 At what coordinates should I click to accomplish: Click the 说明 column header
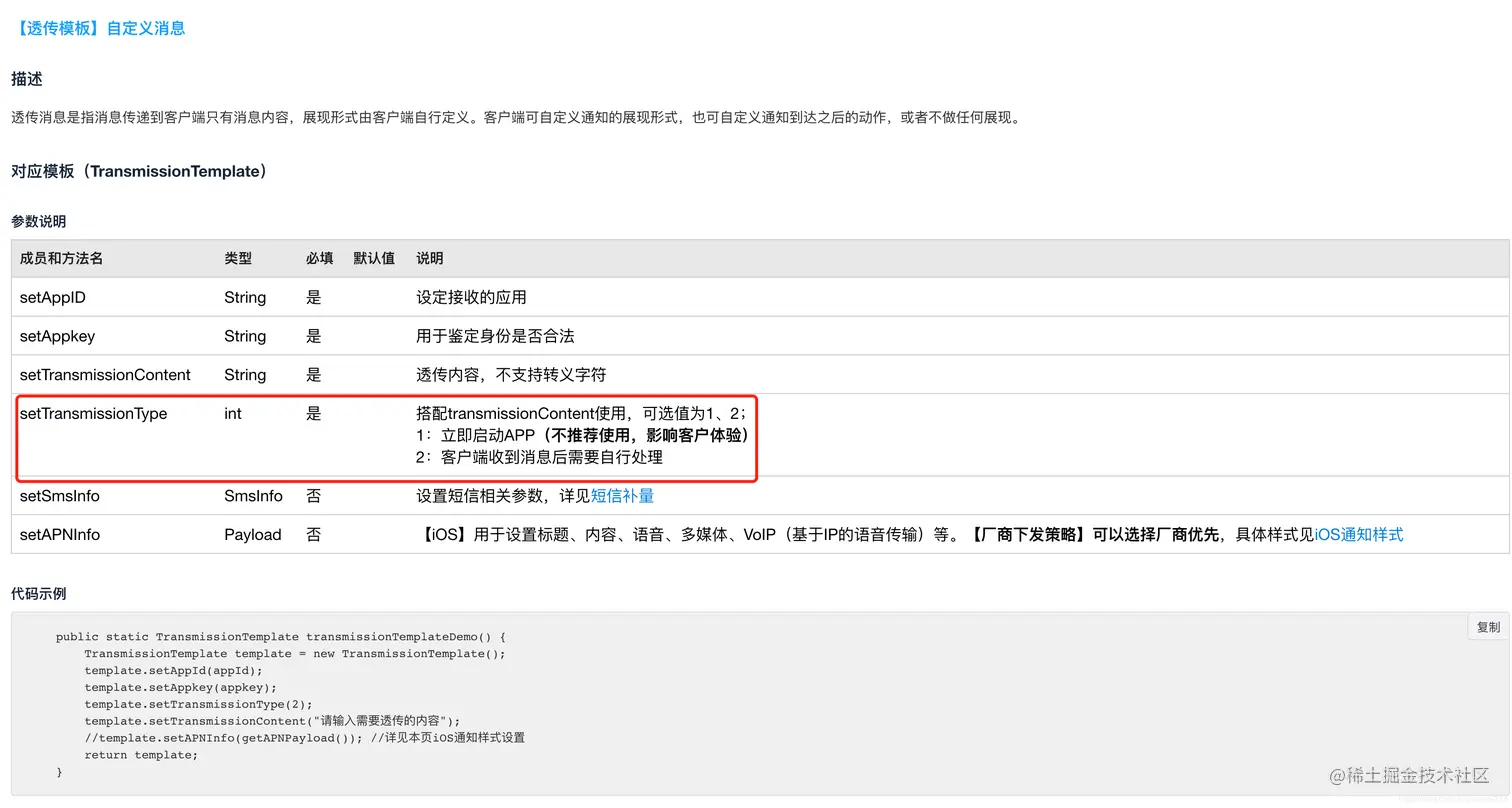click(430, 258)
